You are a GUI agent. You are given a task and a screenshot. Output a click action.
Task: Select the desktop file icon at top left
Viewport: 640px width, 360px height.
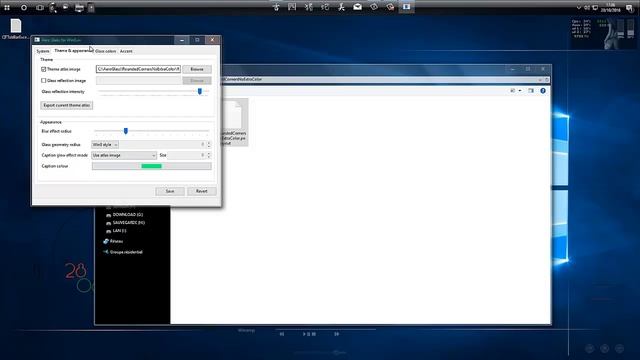[16, 29]
